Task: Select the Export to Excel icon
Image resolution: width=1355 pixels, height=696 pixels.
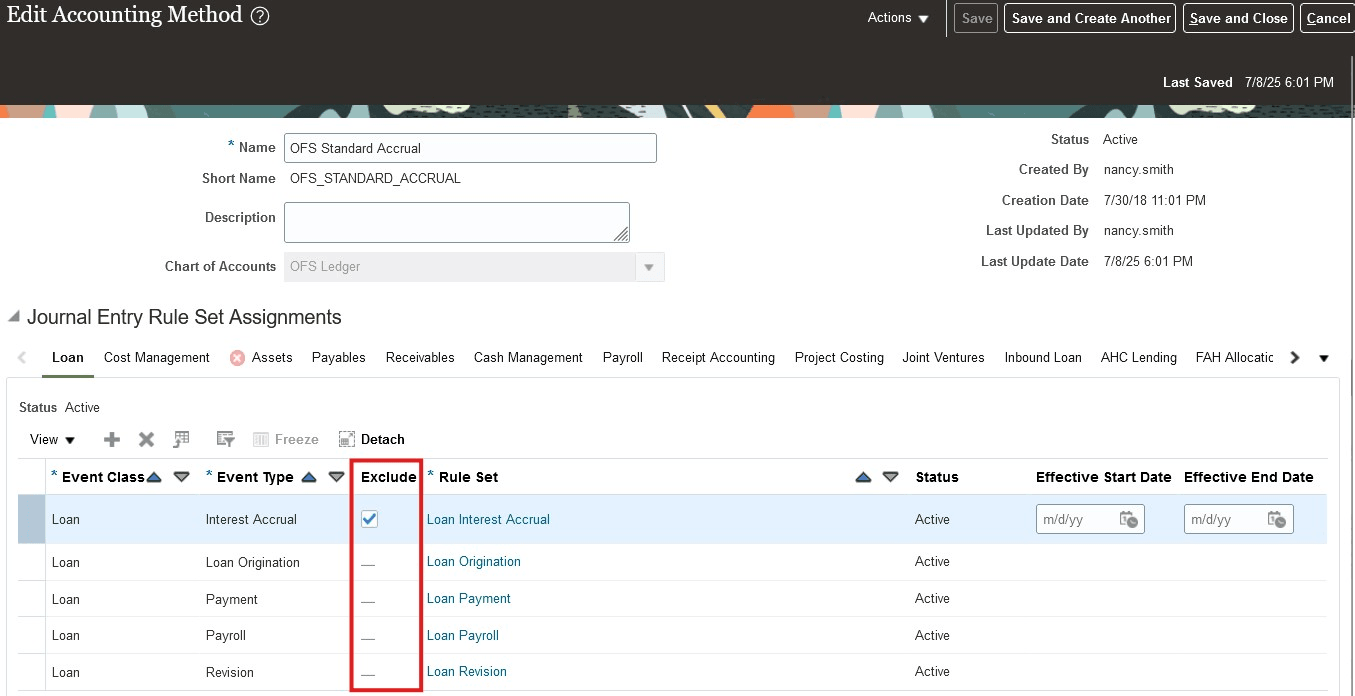Action: [x=182, y=438]
